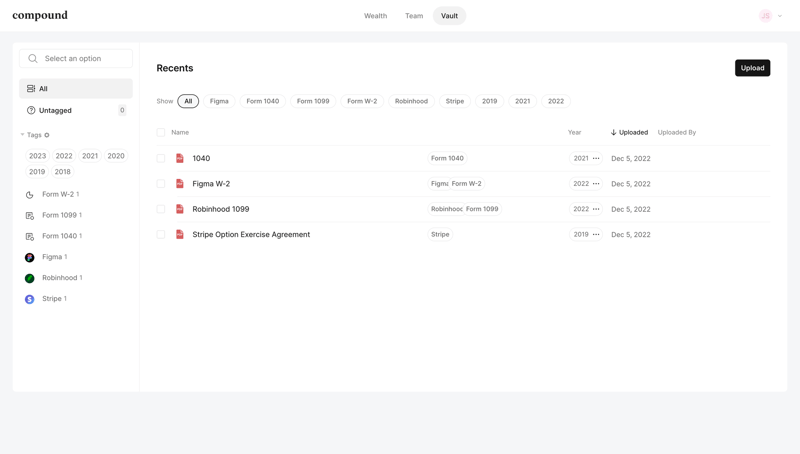Filter by Form 1099 chip
Image resolution: width=800 pixels, height=454 pixels.
pyautogui.click(x=313, y=101)
